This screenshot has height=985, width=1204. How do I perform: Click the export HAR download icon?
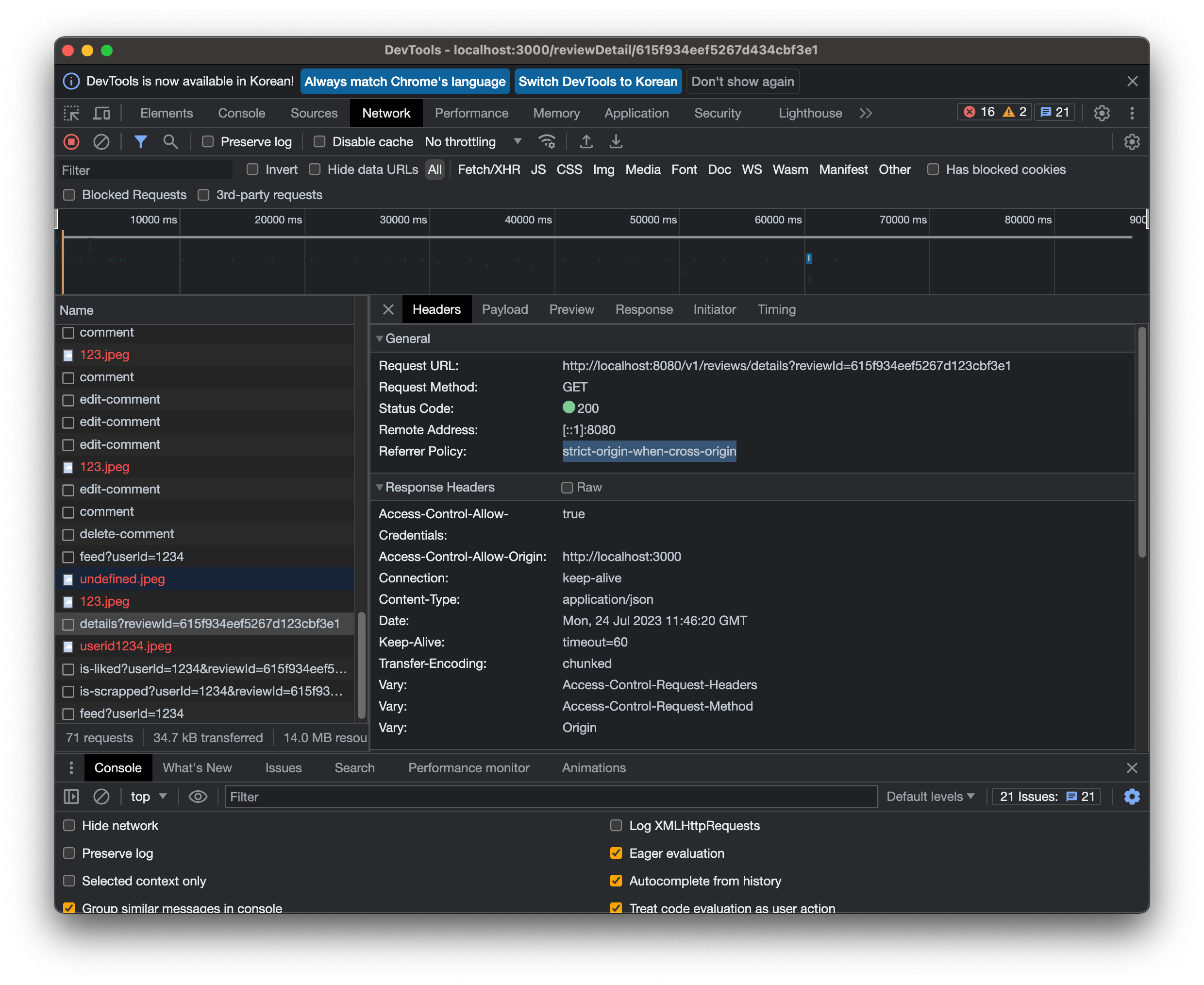pos(616,142)
